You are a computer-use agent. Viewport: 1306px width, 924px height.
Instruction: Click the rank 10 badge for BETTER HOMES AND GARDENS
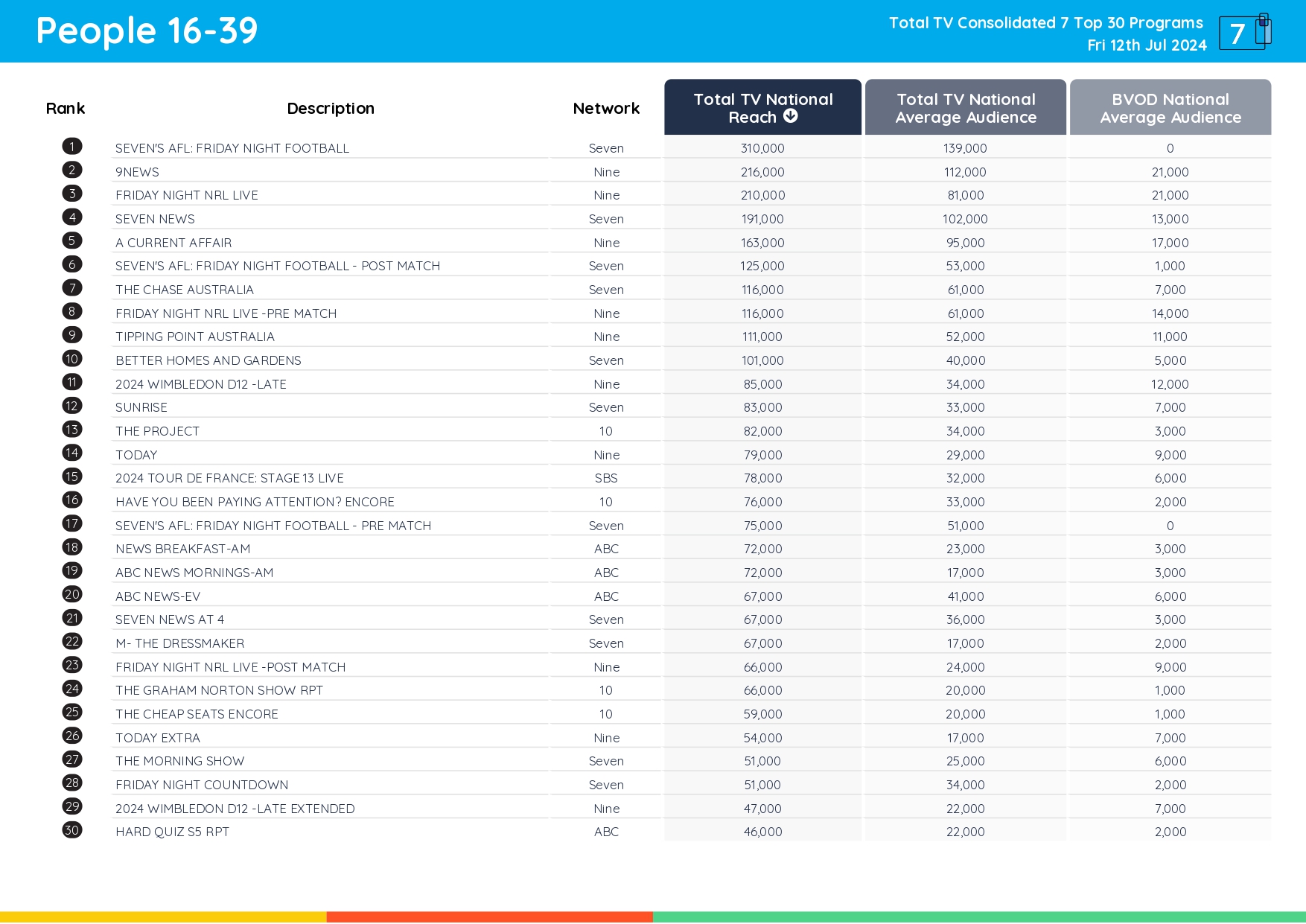point(71,357)
